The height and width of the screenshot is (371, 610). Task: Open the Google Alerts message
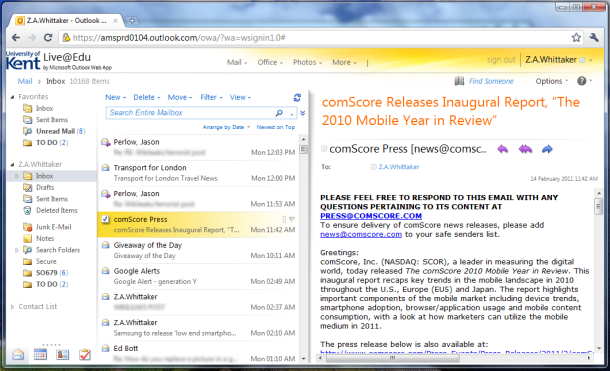[x=198, y=276]
